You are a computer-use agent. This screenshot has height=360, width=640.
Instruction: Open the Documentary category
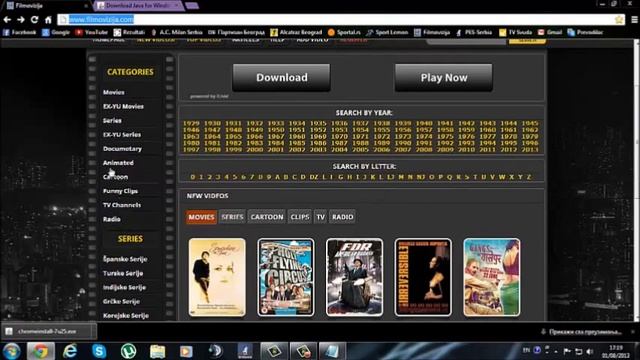pos(122,149)
